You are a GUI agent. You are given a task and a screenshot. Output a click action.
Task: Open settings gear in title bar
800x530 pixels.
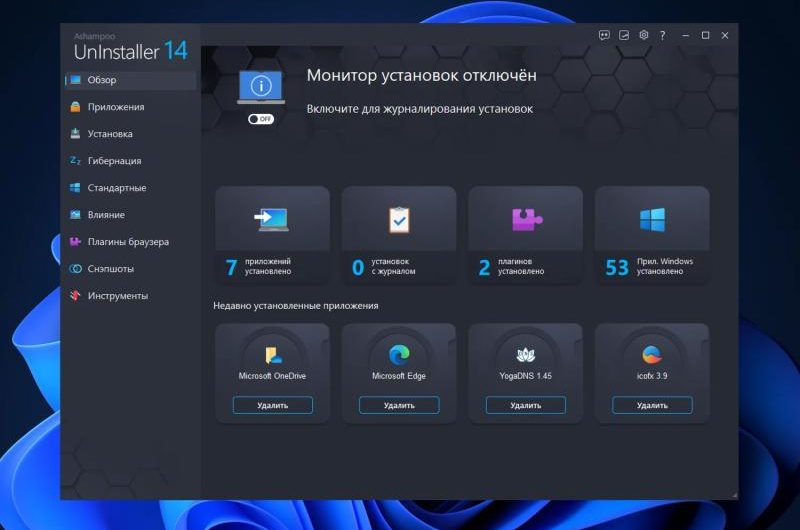pyautogui.click(x=644, y=35)
